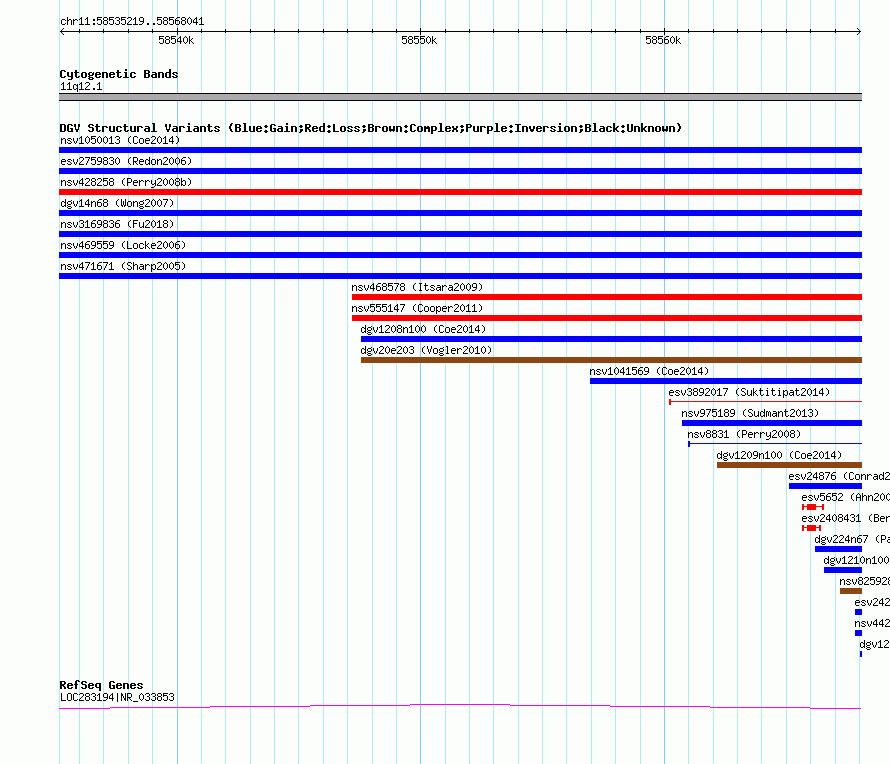Open the dgv14n68 (Wong2007) variant label
Screen dimensions: 890x764
point(117,203)
